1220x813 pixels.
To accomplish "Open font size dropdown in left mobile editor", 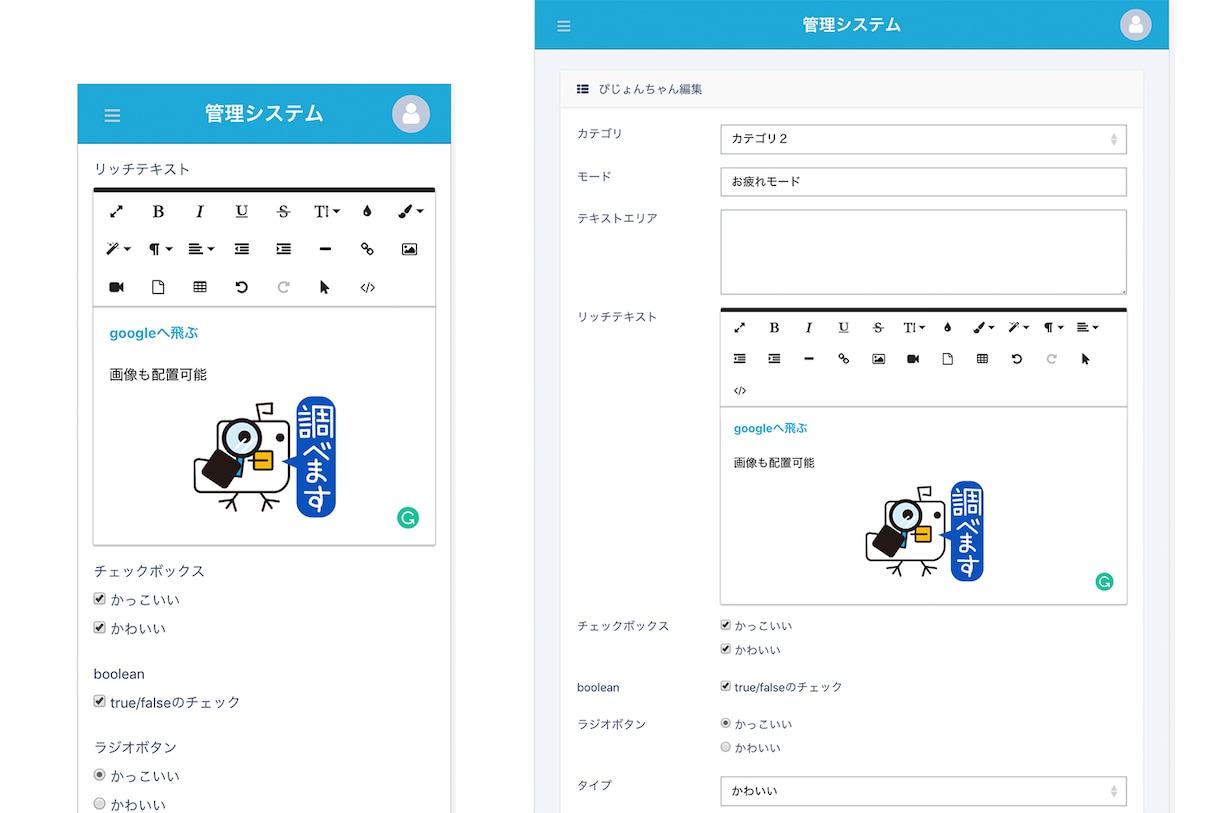I will click(x=327, y=211).
